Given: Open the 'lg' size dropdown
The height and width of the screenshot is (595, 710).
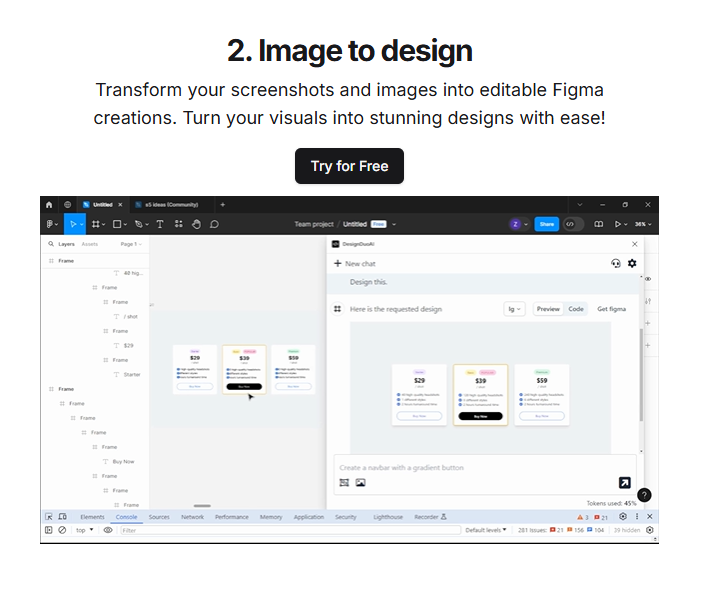Looking at the screenshot, I should [x=514, y=309].
